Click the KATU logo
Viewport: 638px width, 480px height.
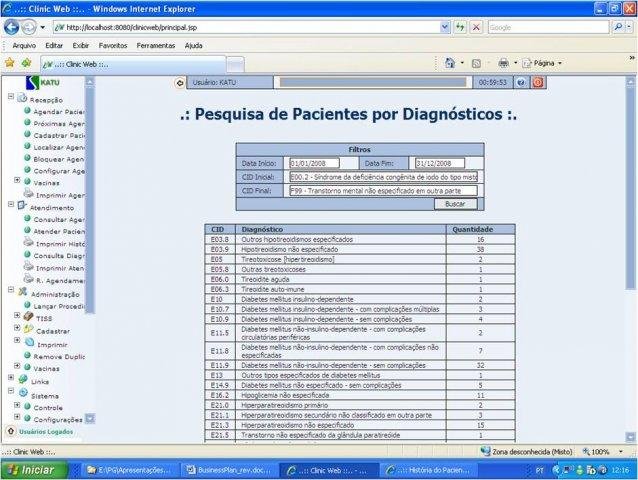pos(43,83)
